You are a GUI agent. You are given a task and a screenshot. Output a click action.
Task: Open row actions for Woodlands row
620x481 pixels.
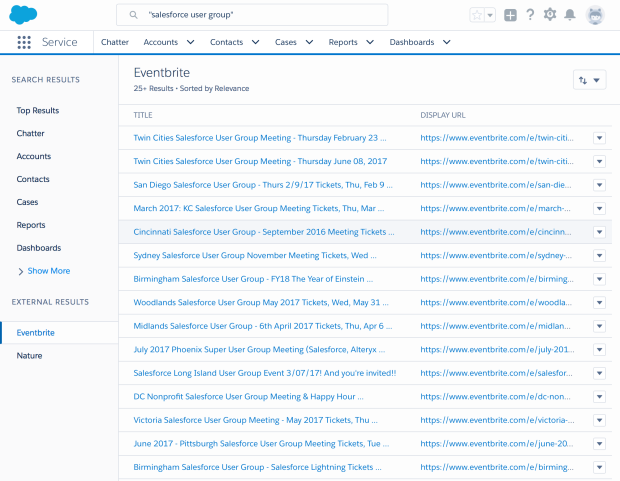click(x=599, y=303)
